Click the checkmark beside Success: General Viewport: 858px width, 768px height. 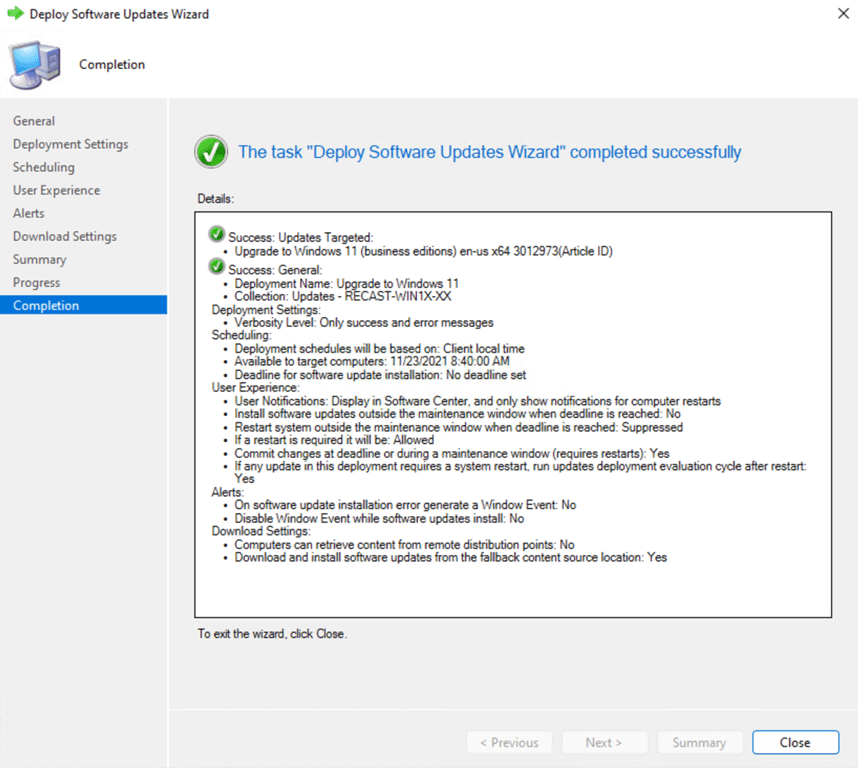click(x=217, y=268)
